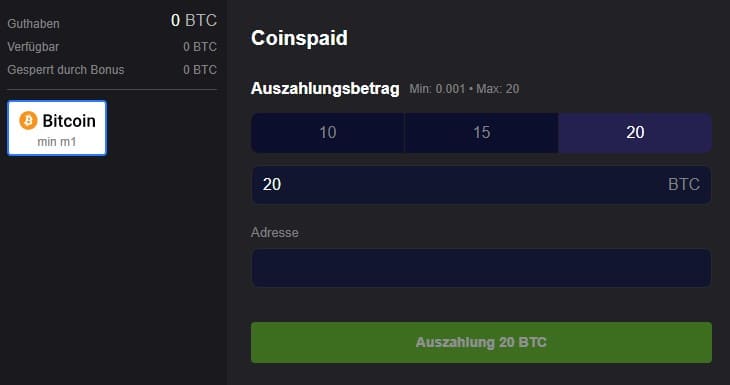The image size is (730, 385).
Task: Click the Gesperrt durch Bonus label
Action: pos(66,70)
